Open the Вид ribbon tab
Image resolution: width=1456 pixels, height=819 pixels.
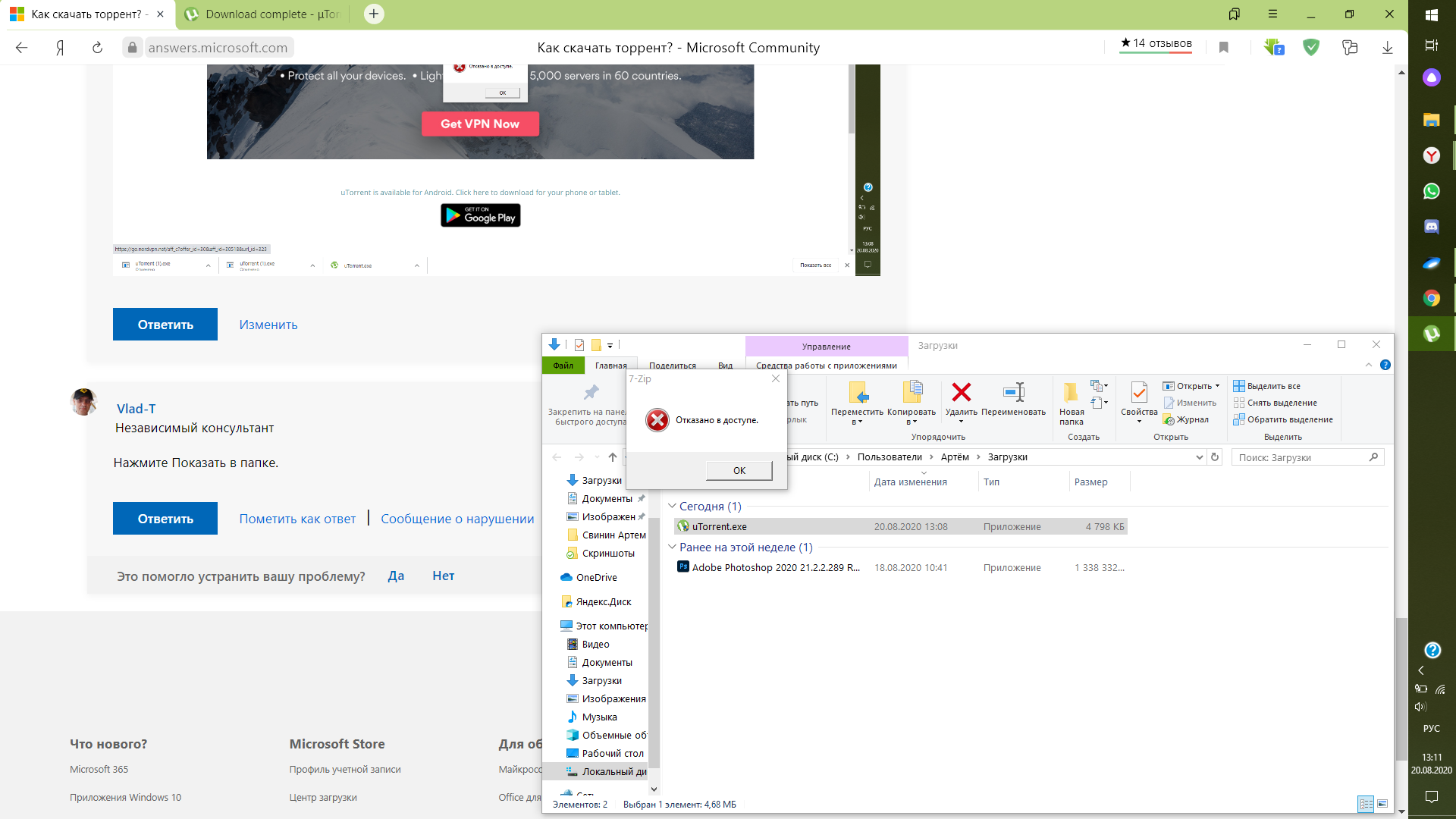(725, 366)
